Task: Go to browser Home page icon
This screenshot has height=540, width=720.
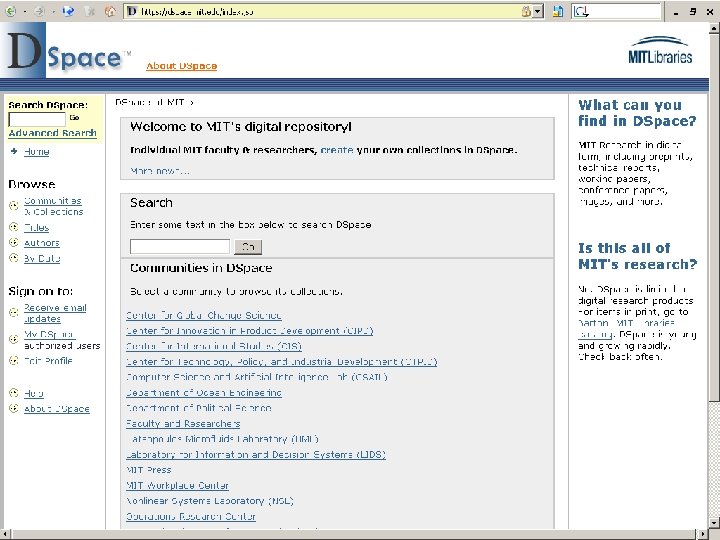Action: click(x=110, y=11)
